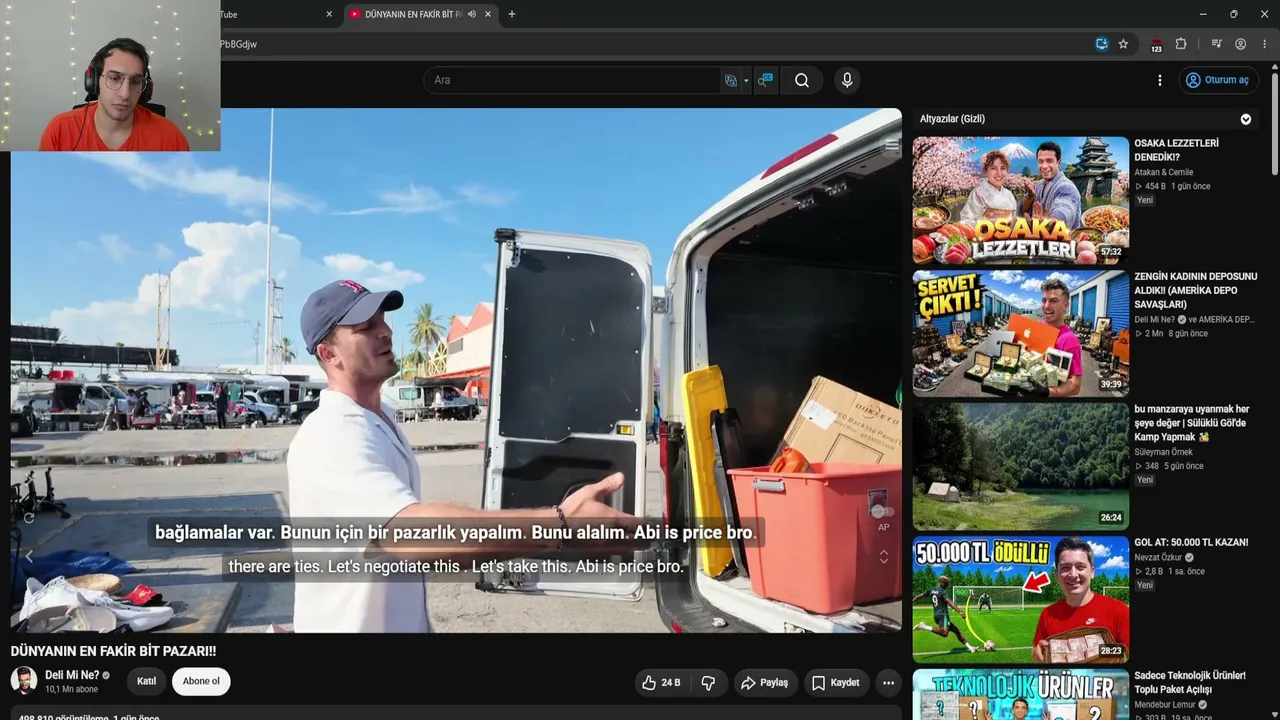Click the Turkish subtitle line on the video
The height and width of the screenshot is (720, 1280).
pos(455,533)
